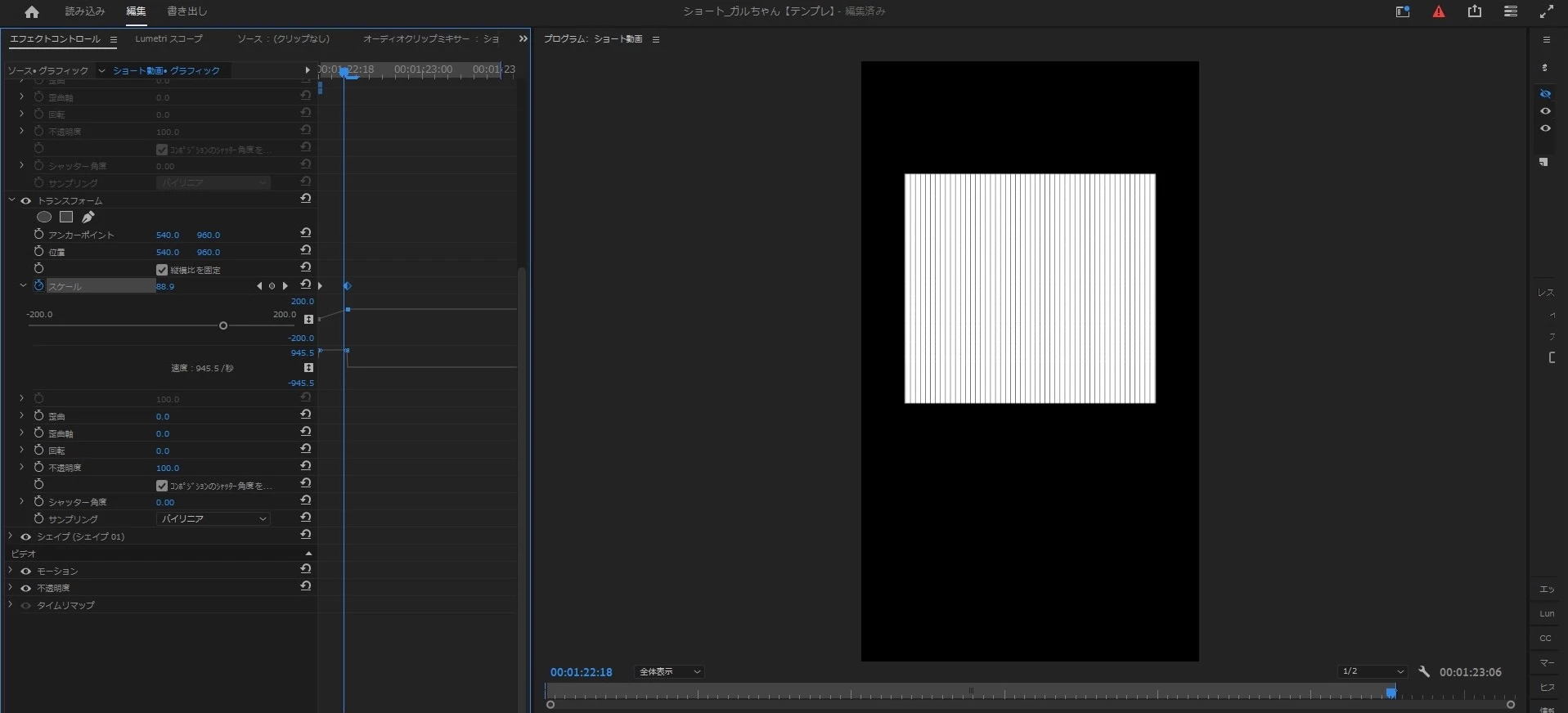Go to previous スケール keyframe
The height and width of the screenshot is (713, 1568).
coord(259,286)
